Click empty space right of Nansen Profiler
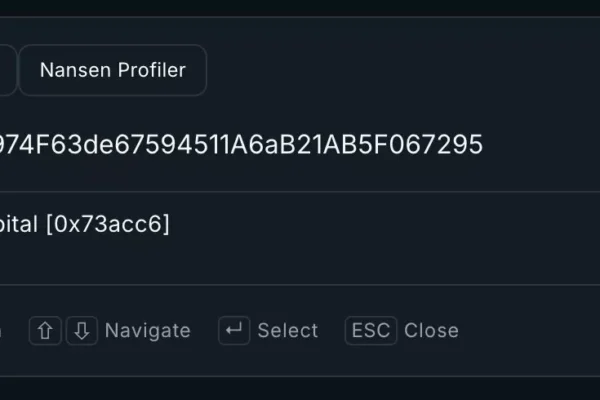The height and width of the screenshot is (400, 600). (x=400, y=70)
